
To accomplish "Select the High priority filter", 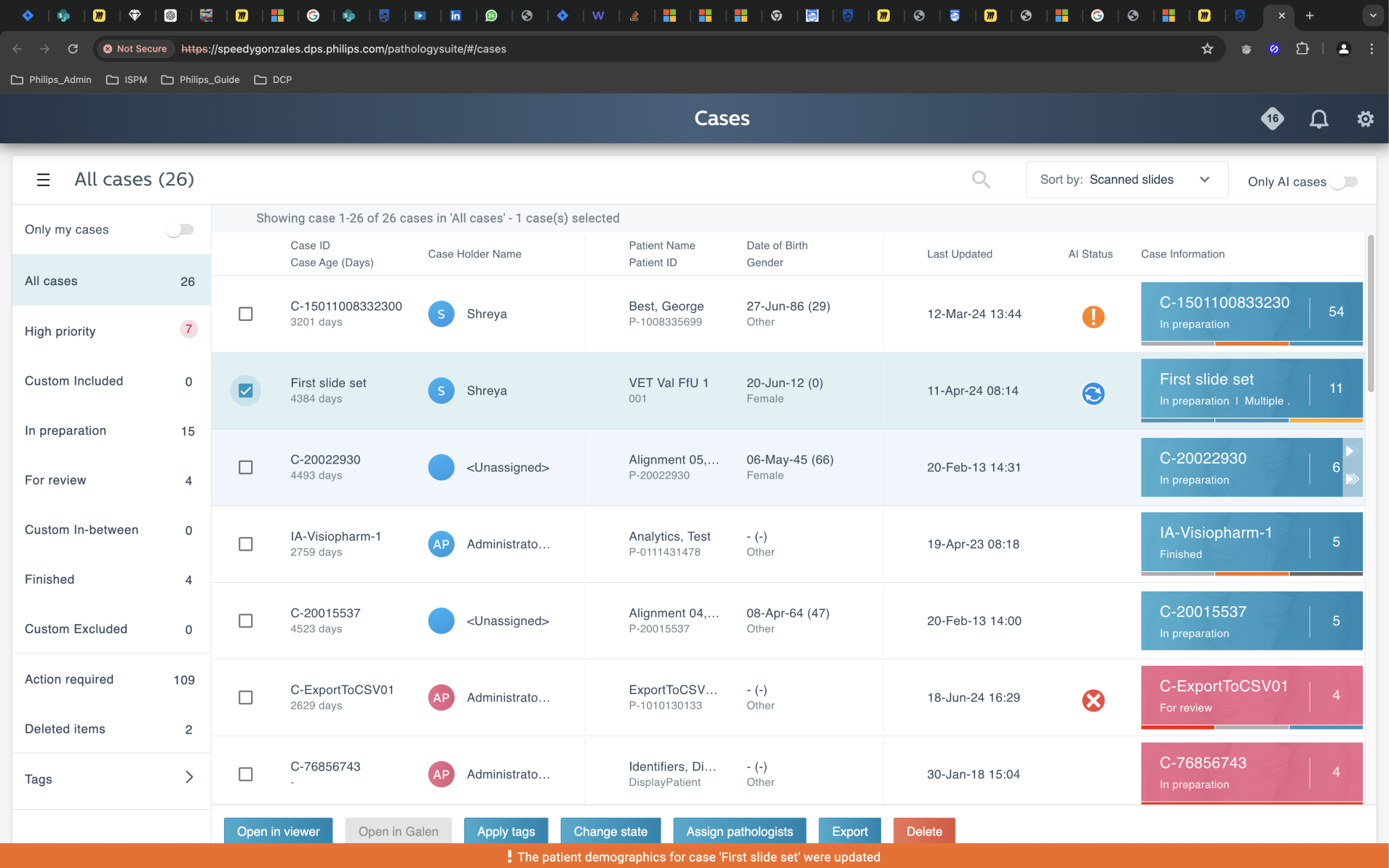I will 111,331.
